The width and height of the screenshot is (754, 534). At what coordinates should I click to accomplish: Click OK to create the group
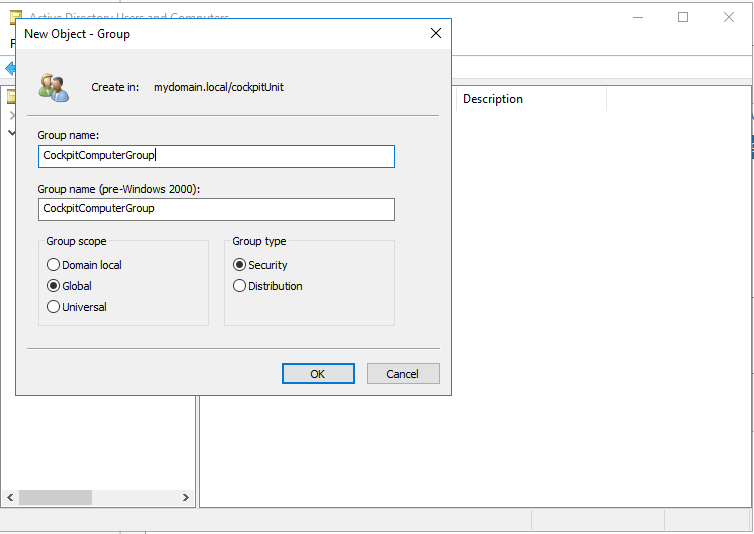click(x=318, y=374)
